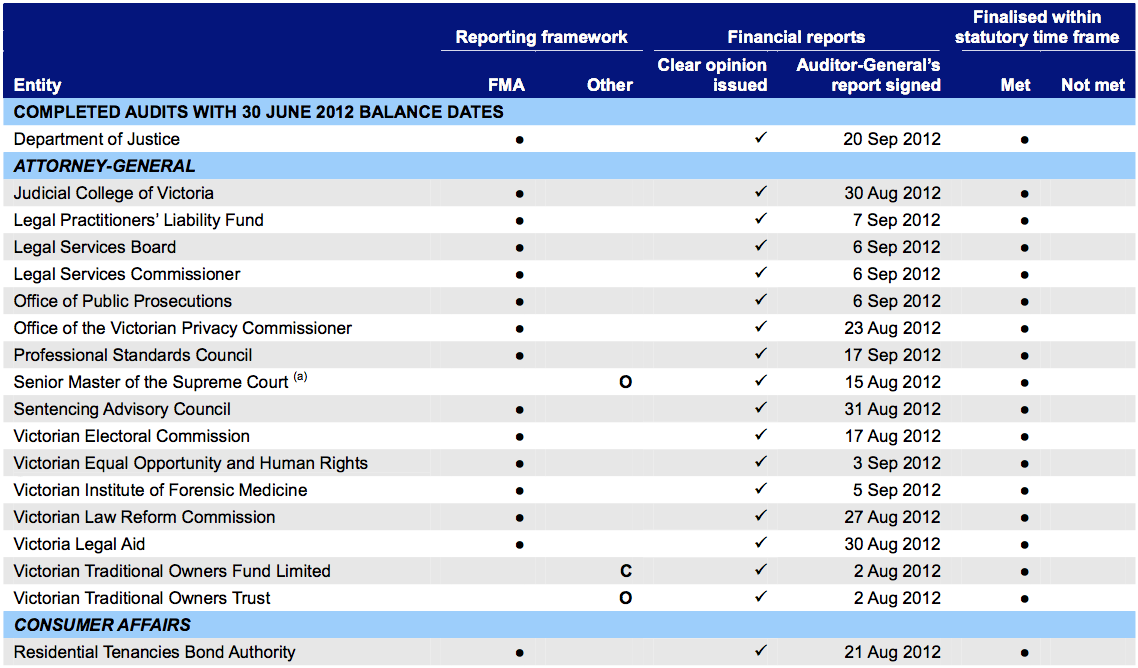Click the ATTORNEY-GENERAL section heading
The width and height of the screenshot is (1138, 668).
click(105, 166)
